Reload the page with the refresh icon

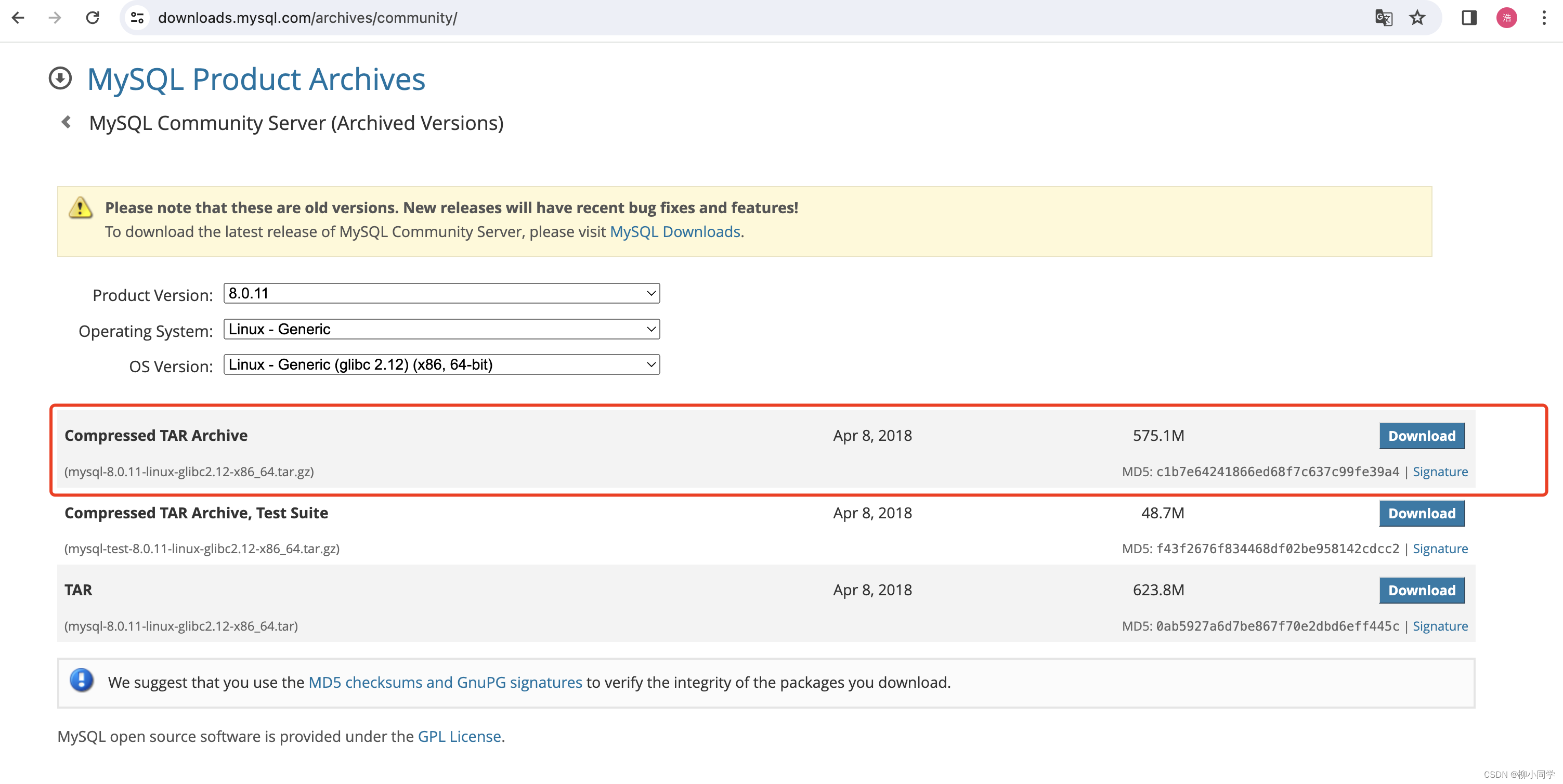point(92,18)
